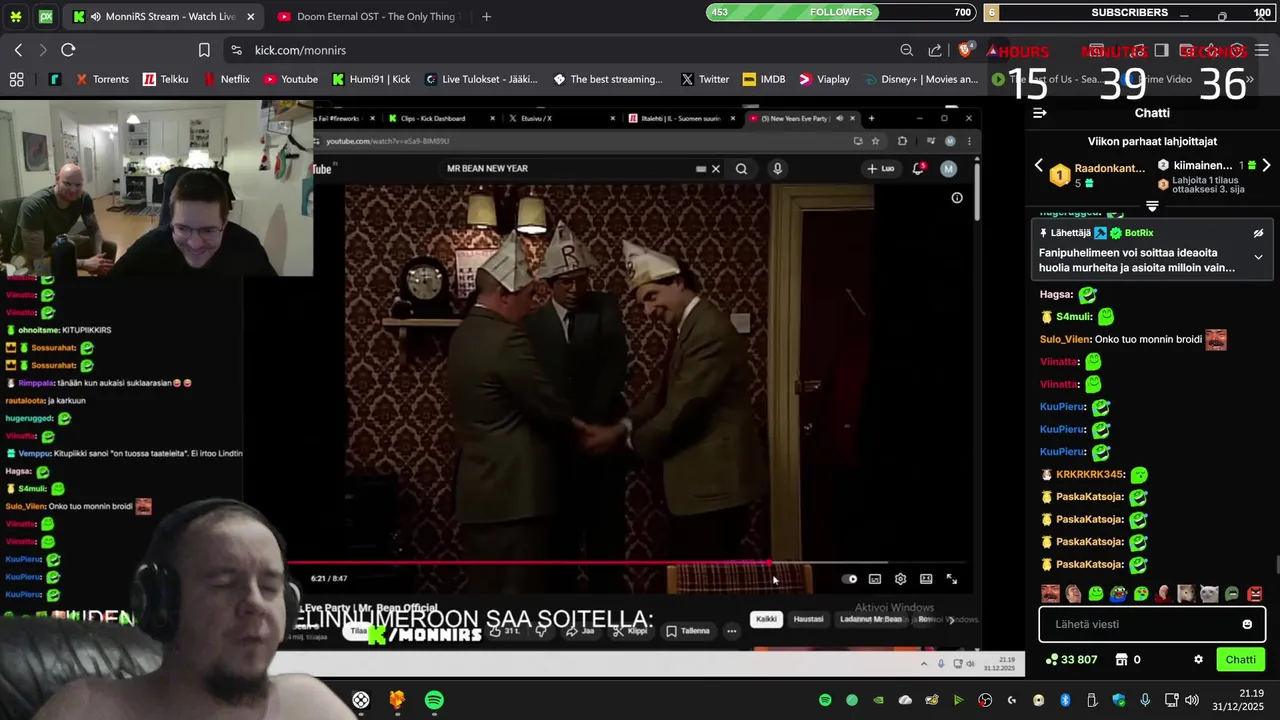Zoom the page with the magnifier icon in the address bar
The width and height of the screenshot is (1280, 720).
click(906, 50)
